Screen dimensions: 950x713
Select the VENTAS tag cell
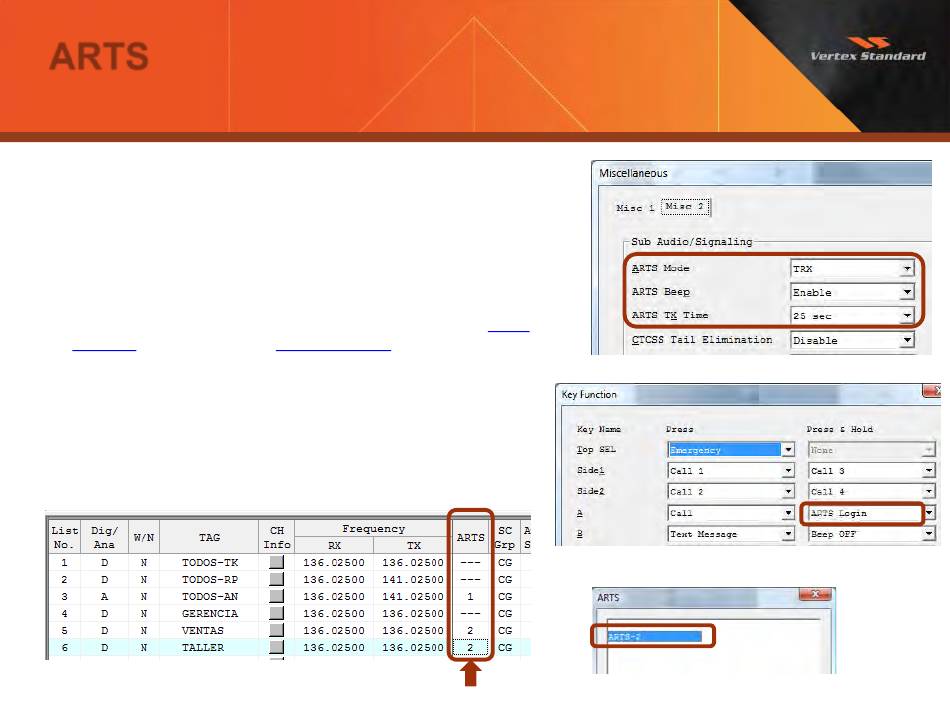[x=209, y=631]
